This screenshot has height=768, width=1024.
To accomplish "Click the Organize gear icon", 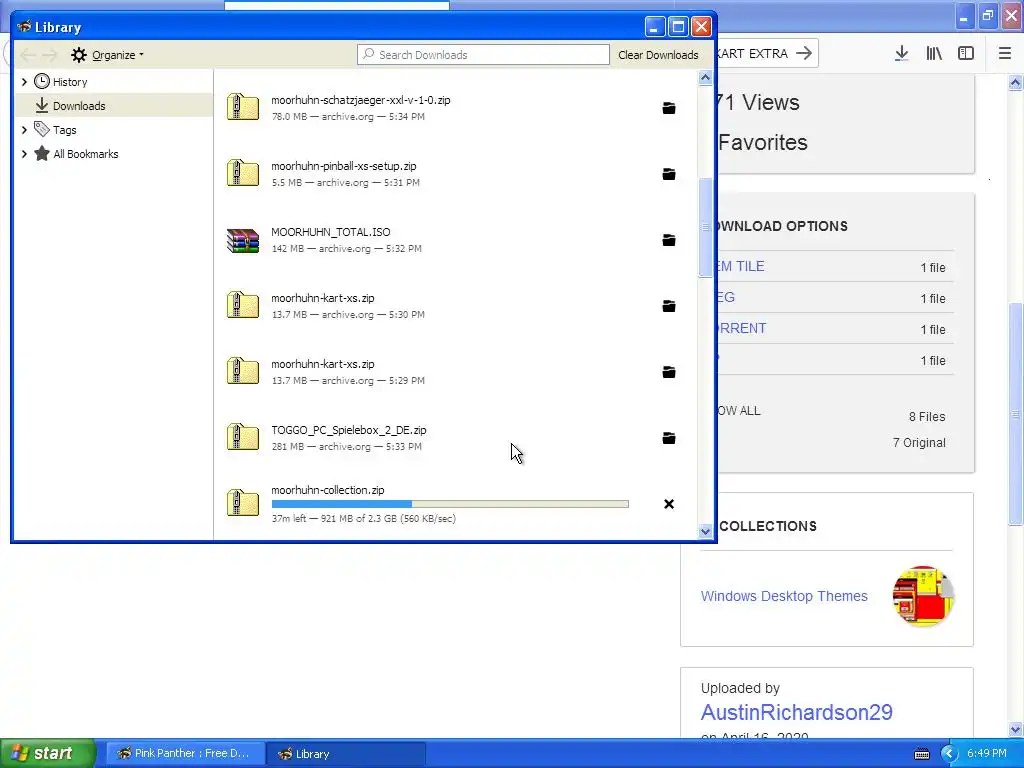I will pos(79,55).
